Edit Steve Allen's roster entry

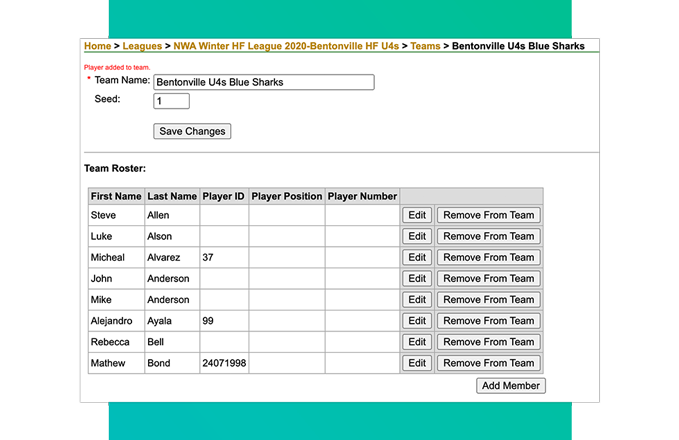click(416, 215)
